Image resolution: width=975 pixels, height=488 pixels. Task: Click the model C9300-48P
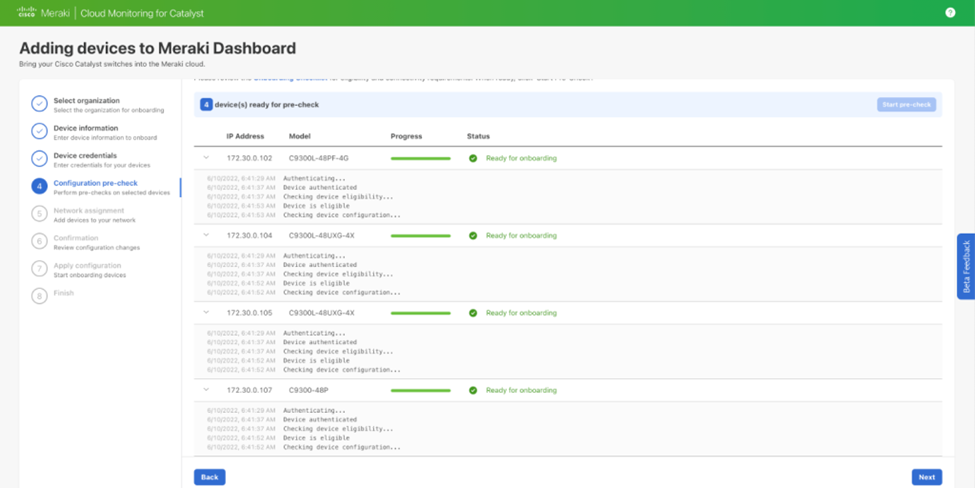pyautogui.click(x=309, y=390)
